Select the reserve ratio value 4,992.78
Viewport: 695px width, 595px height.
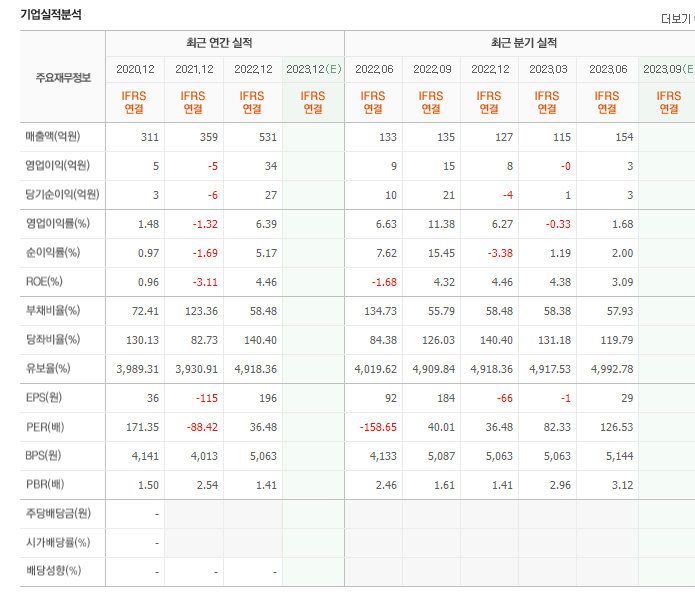[612, 369]
